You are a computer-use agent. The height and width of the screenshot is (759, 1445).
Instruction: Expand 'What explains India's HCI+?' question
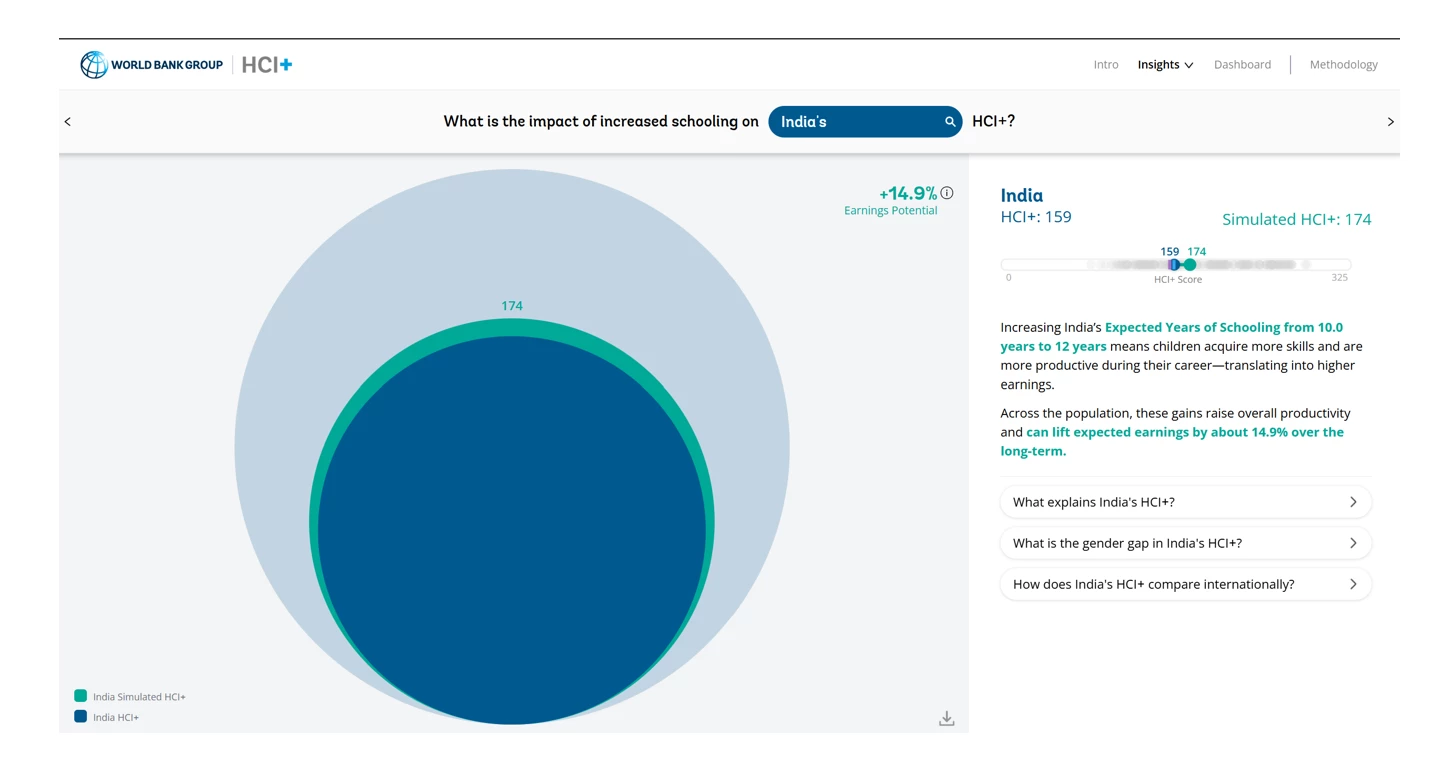click(x=1185, y=502)
